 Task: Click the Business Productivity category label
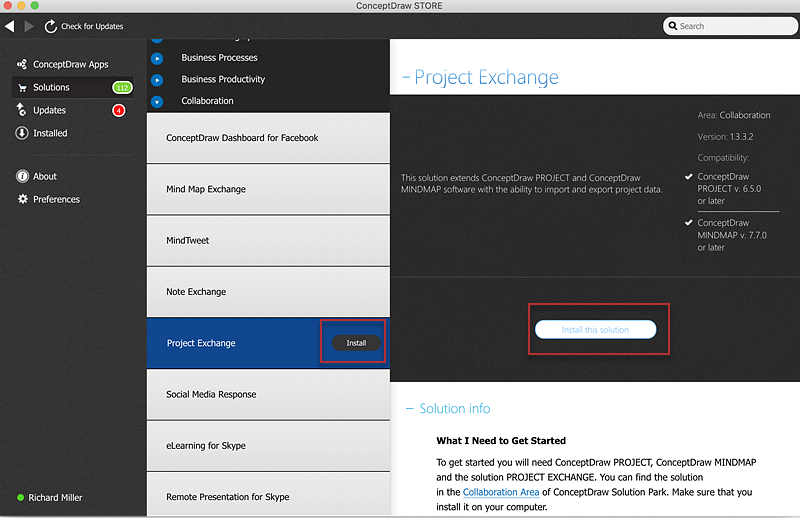(223, 79)
